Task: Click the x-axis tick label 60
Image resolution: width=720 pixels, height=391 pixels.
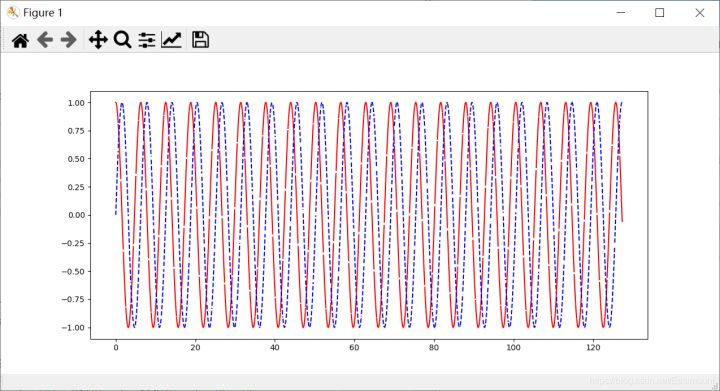Action: (x=354, y=348)
